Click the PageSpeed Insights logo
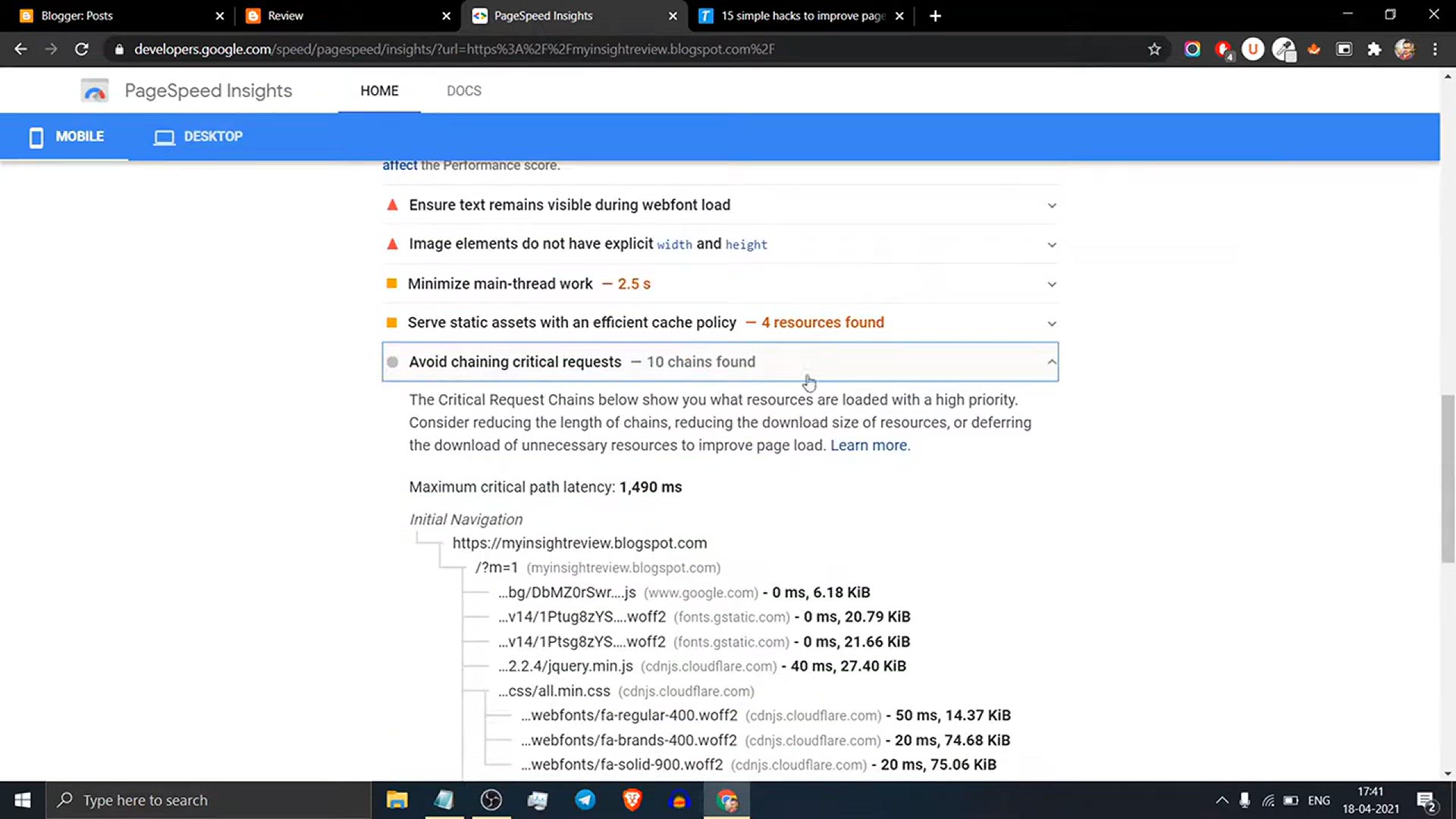This screenshot has width=1456, height=819. click(x=95, y=91)
